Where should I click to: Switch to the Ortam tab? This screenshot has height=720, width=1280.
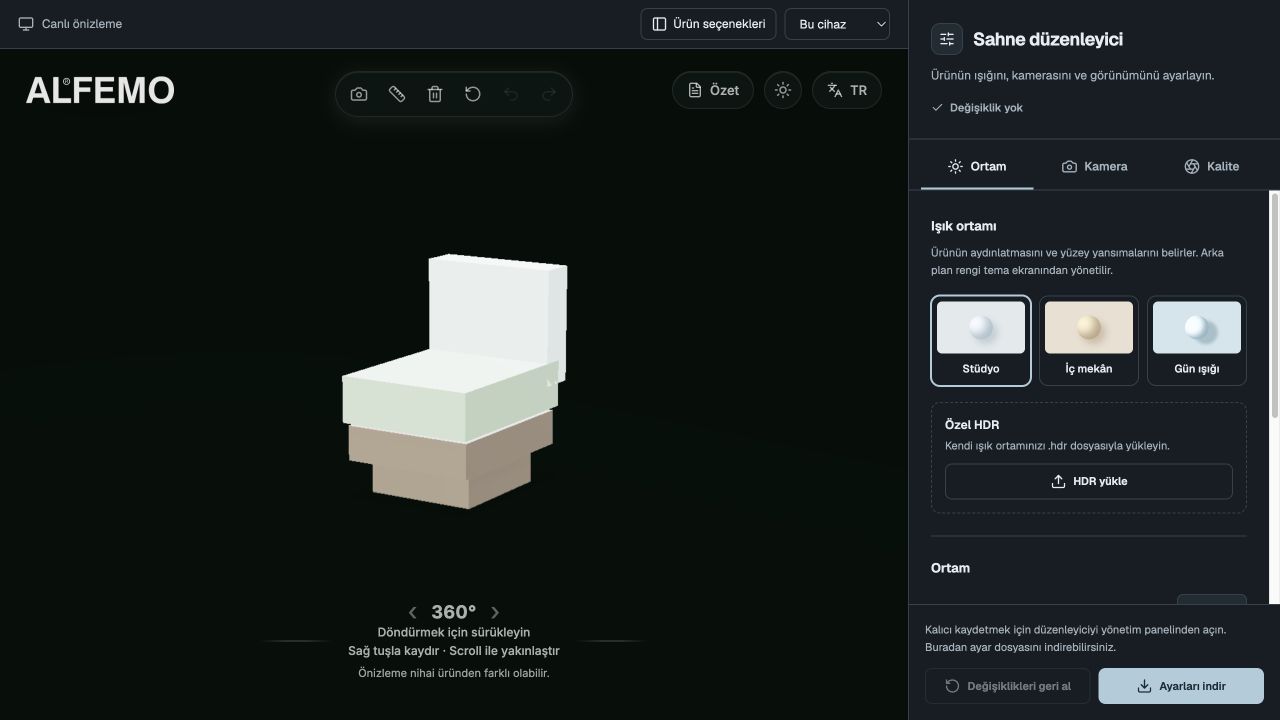[x=977, y=166]
